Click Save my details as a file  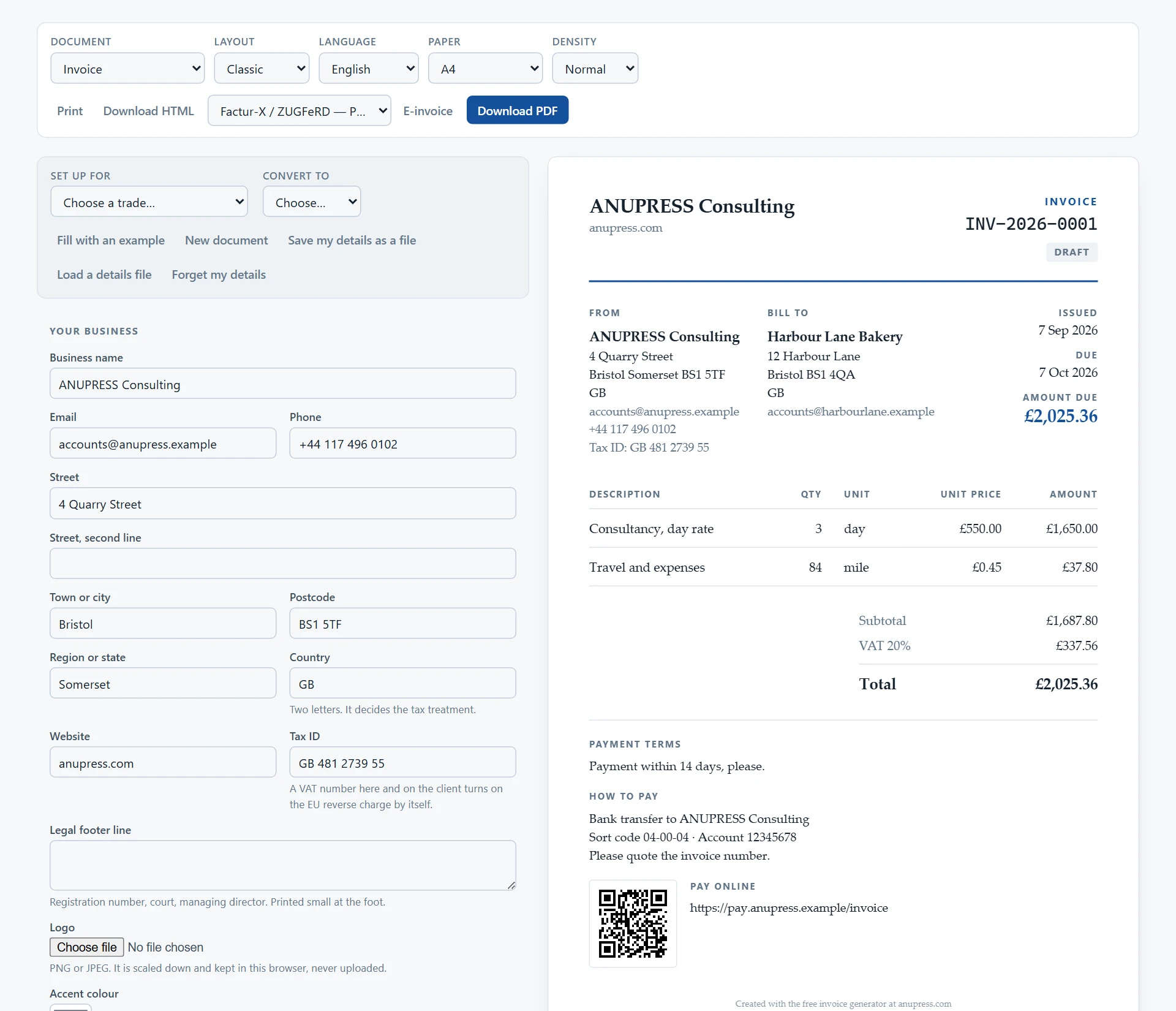click(352, 240)
